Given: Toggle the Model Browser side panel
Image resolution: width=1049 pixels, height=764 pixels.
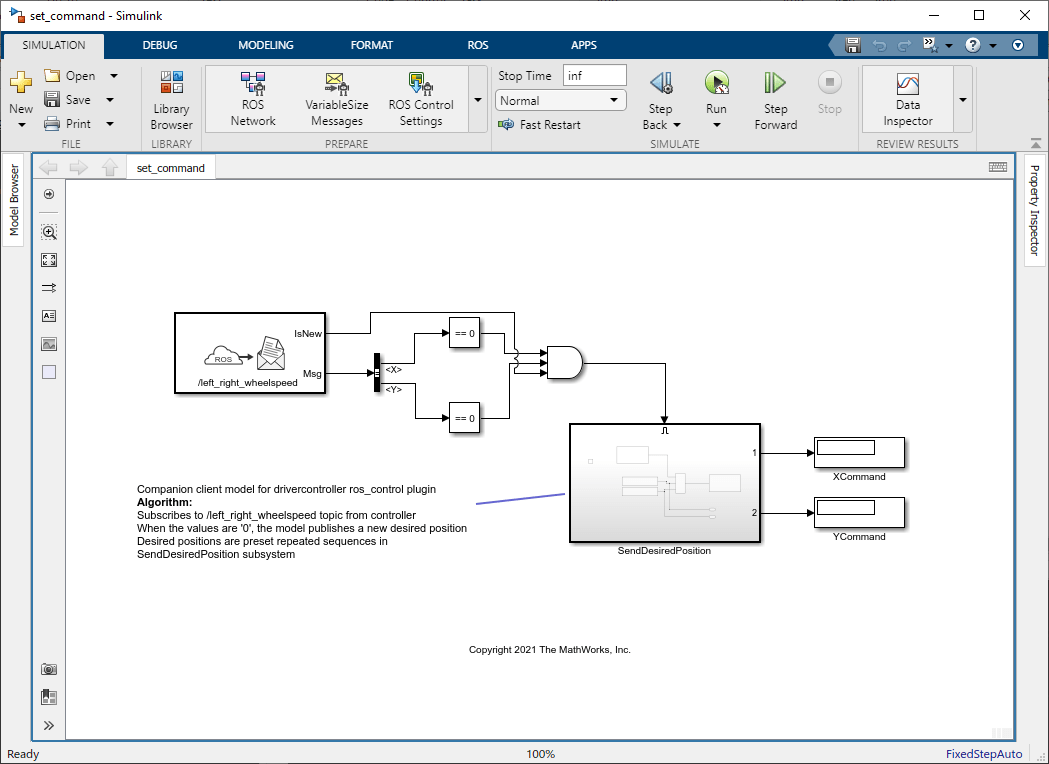Looking at the screenshot, I should (x=14, y=200).
